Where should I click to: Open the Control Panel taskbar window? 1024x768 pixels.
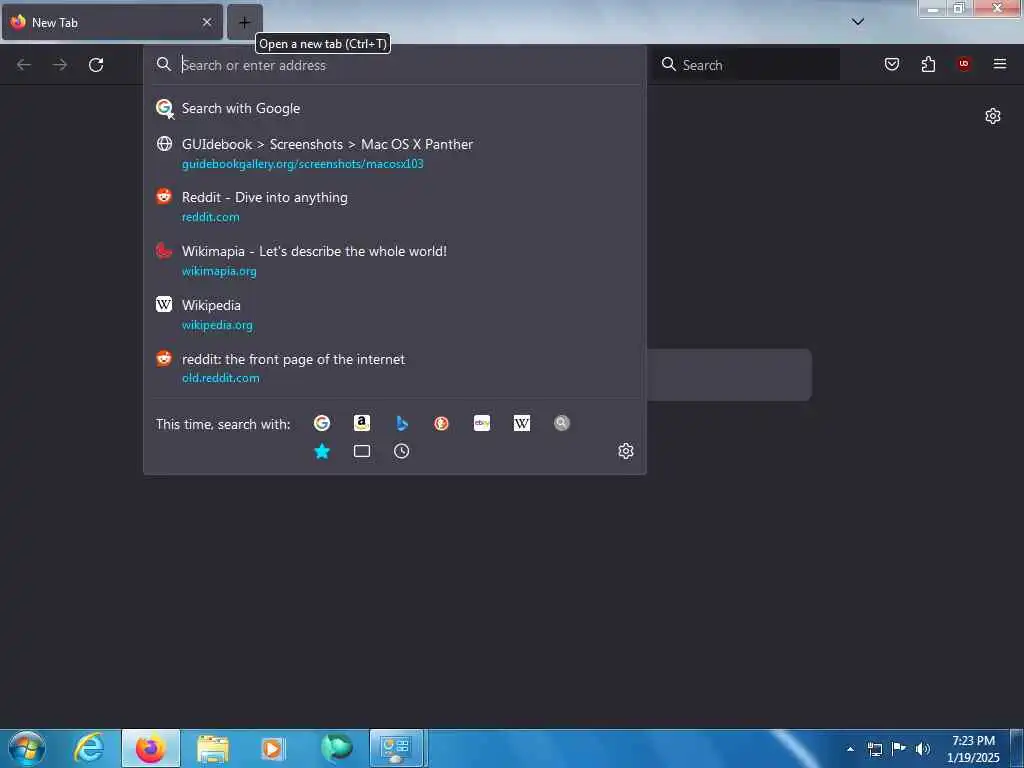pyautogui.click(x=397, y=748)
